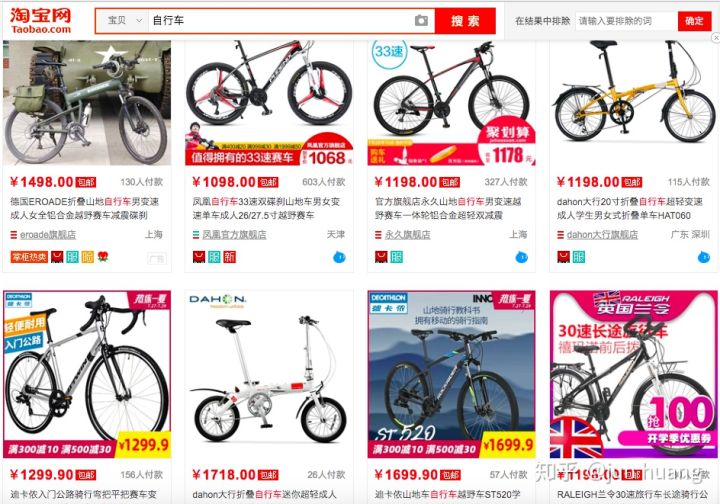Click blue Wangwang chat icon for dahon大行旗舰店
720x504 pixels.
pos(703,258)
